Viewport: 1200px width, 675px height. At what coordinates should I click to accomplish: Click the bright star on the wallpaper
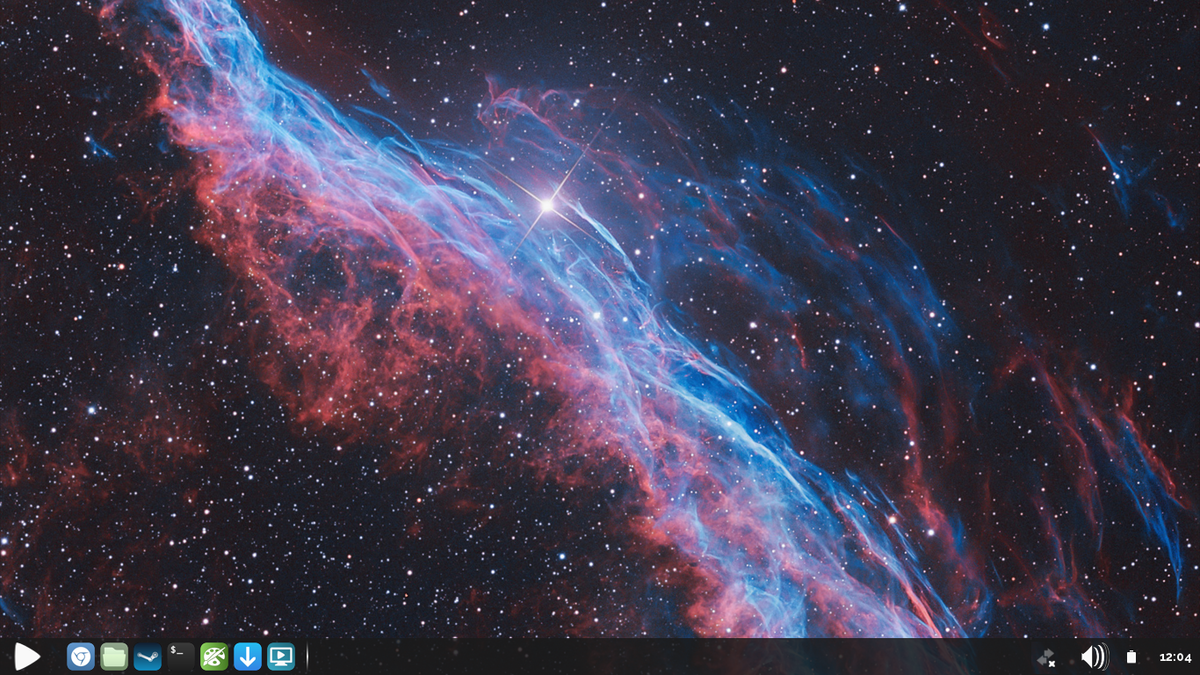click(547, 204)
